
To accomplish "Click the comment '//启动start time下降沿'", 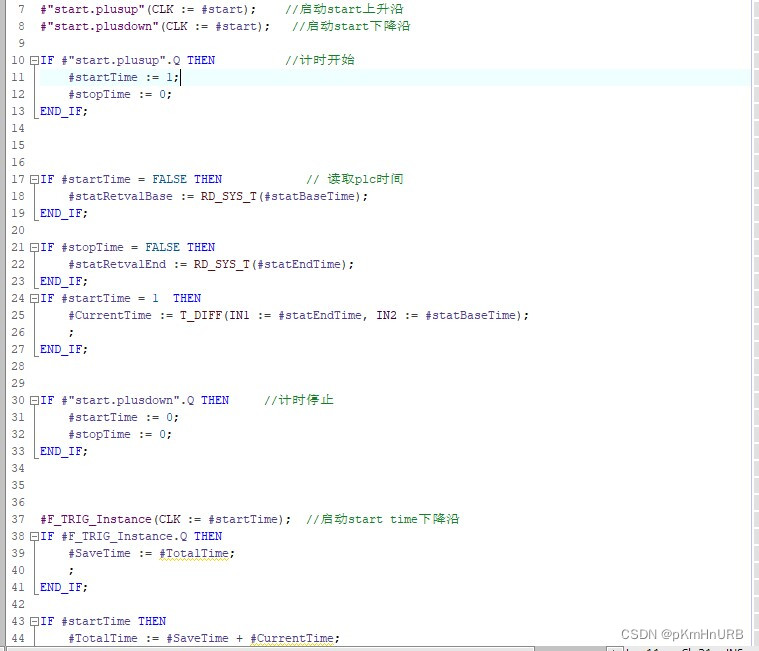I will pos(382,519).
